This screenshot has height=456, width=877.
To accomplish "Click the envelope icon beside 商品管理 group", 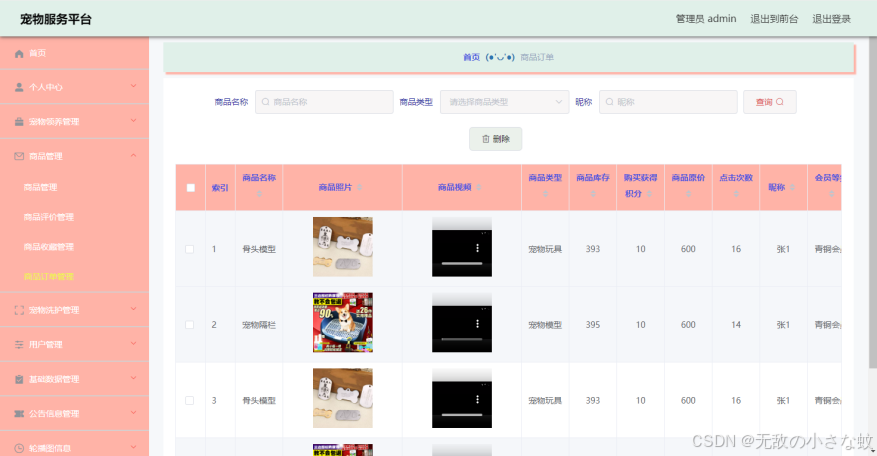I will (x=19, y=156).
